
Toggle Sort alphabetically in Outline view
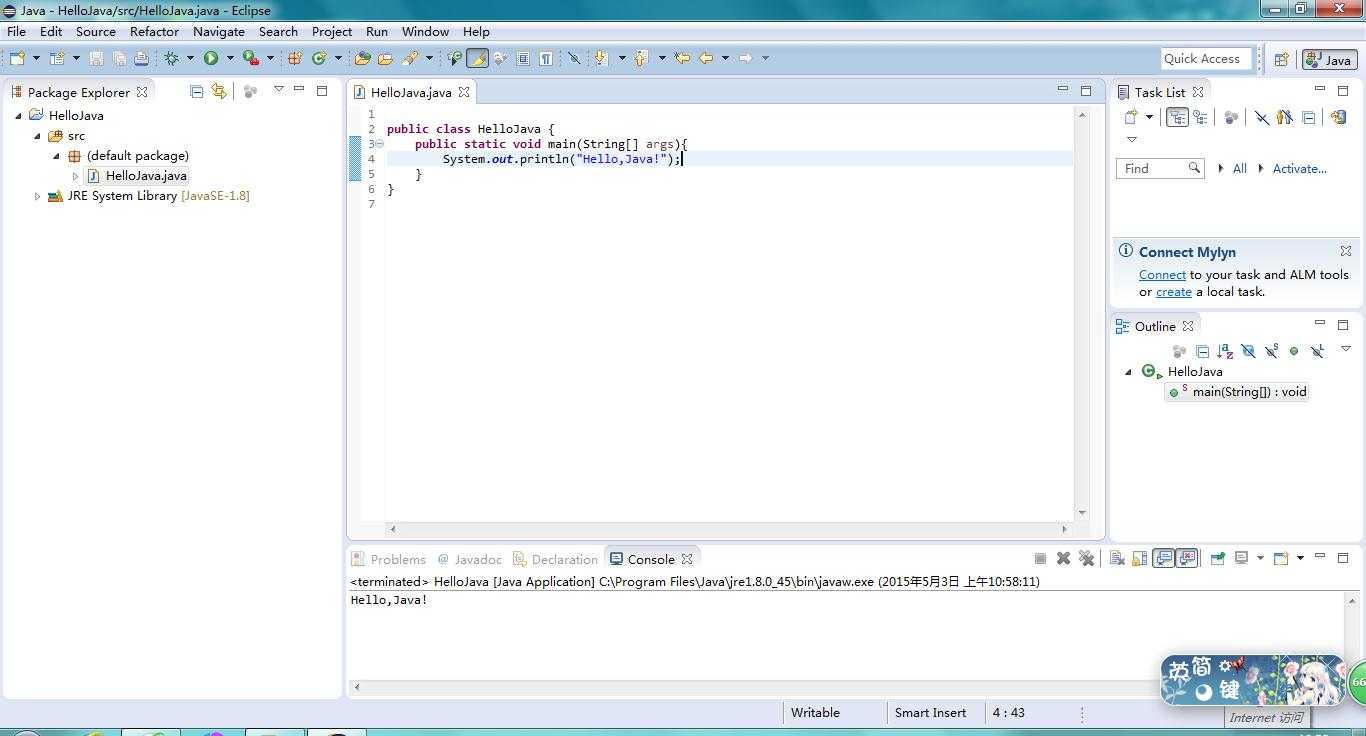coord(1226,351)
